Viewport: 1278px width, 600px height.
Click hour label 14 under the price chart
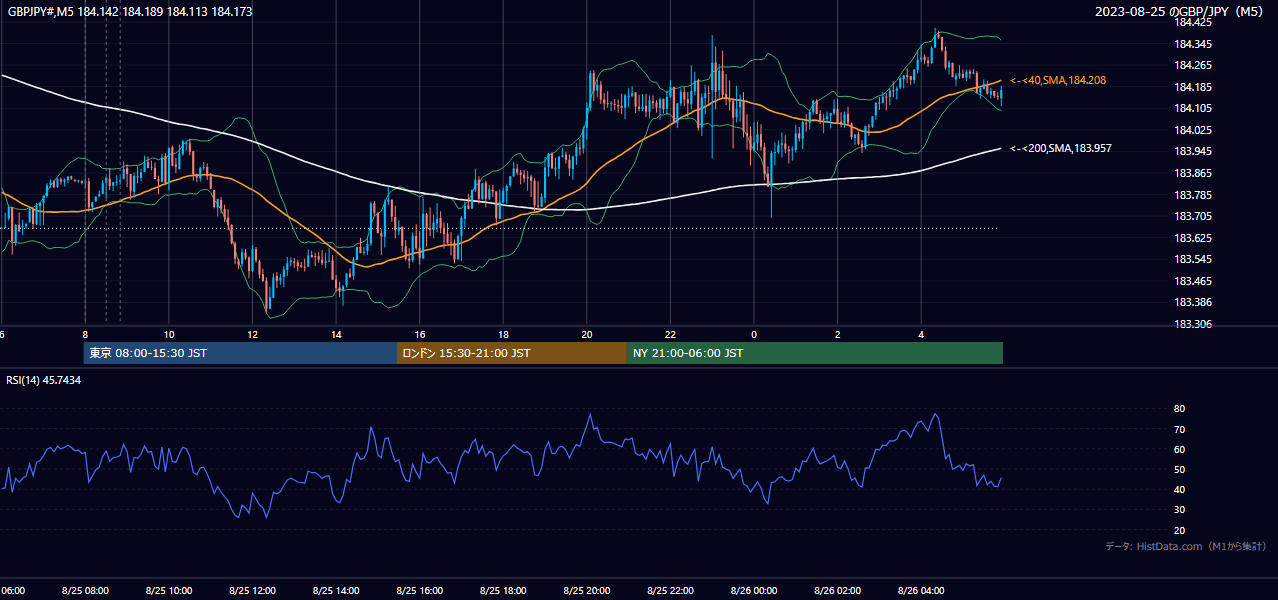(337, 335)
